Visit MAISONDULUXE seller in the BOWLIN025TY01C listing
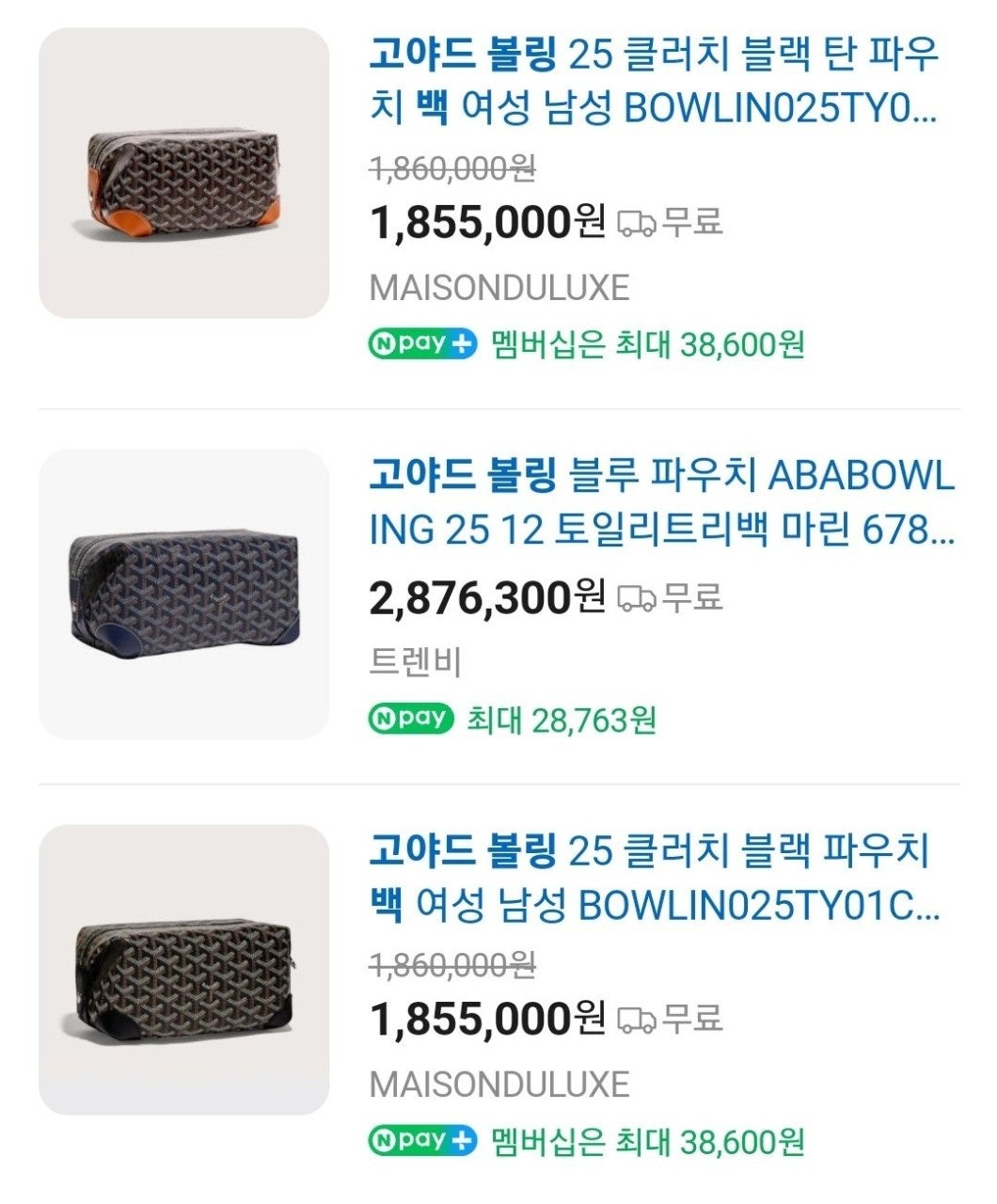 click(499, 1084)
